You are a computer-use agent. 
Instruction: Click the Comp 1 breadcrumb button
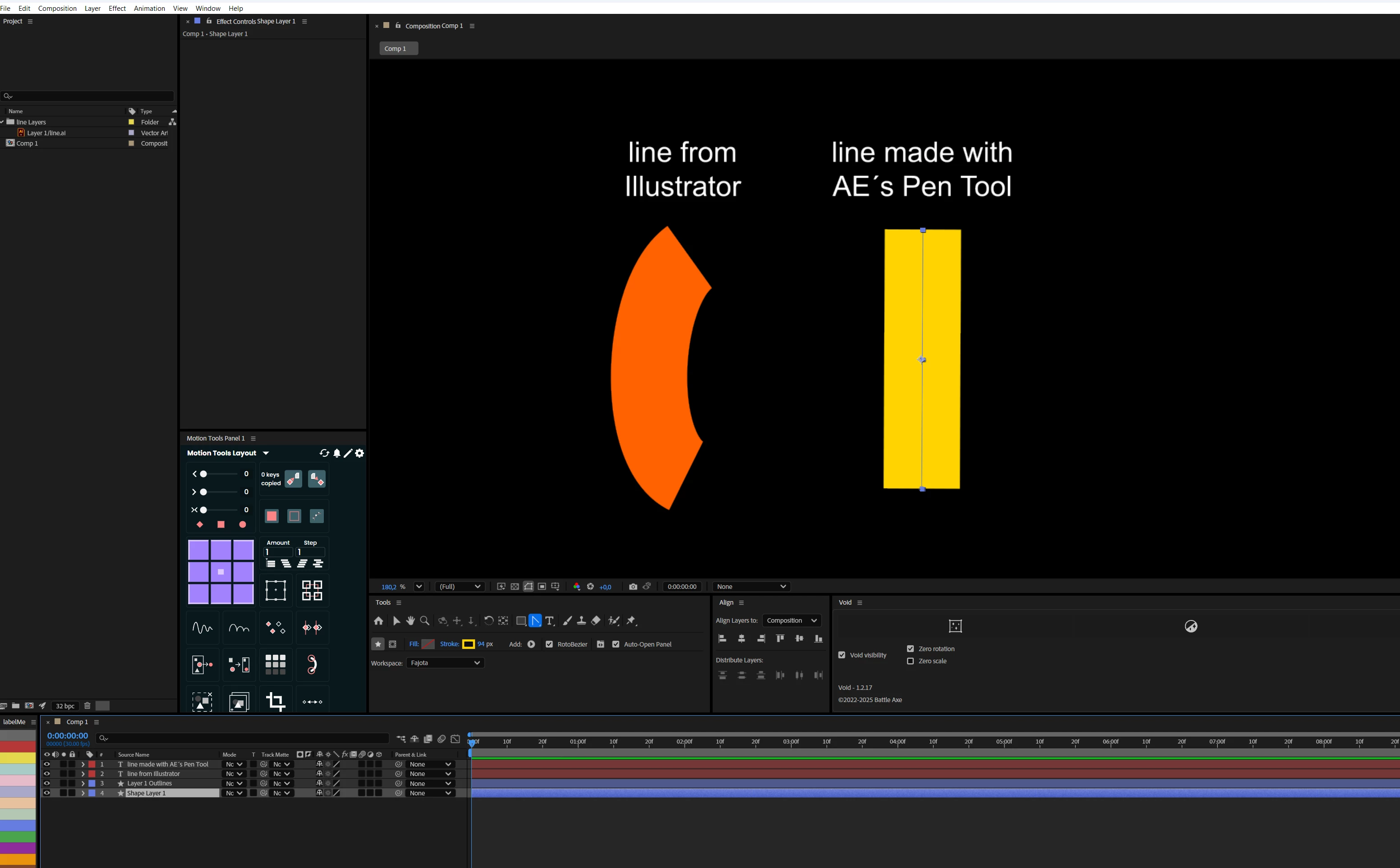point(398,49)
